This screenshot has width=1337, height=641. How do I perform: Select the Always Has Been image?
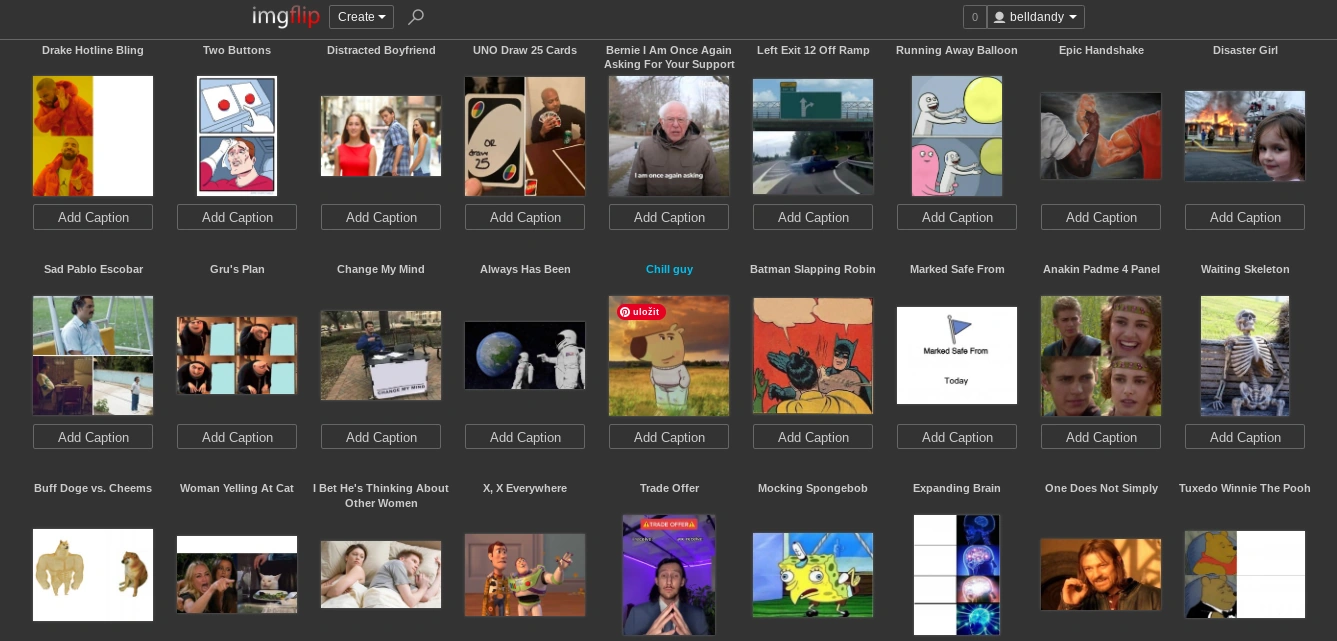click(x=525, y=355)
